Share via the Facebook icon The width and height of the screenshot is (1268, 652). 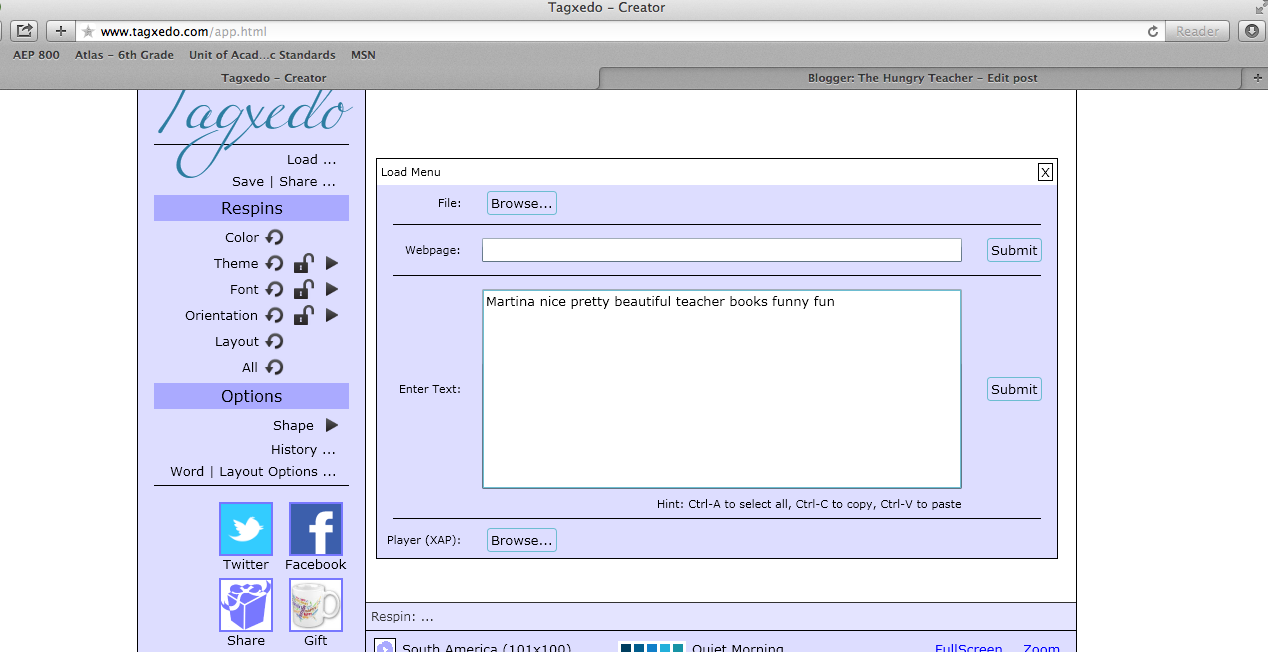tap(316, 529)
